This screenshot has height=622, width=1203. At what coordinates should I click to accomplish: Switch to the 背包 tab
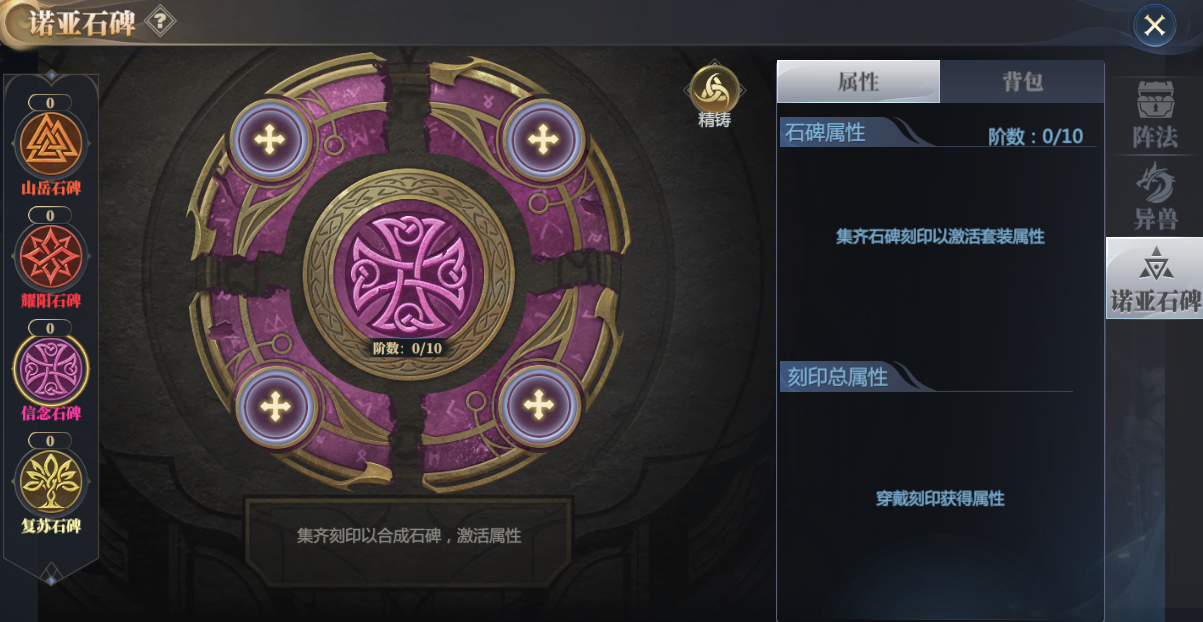(x=1022, y=81)
